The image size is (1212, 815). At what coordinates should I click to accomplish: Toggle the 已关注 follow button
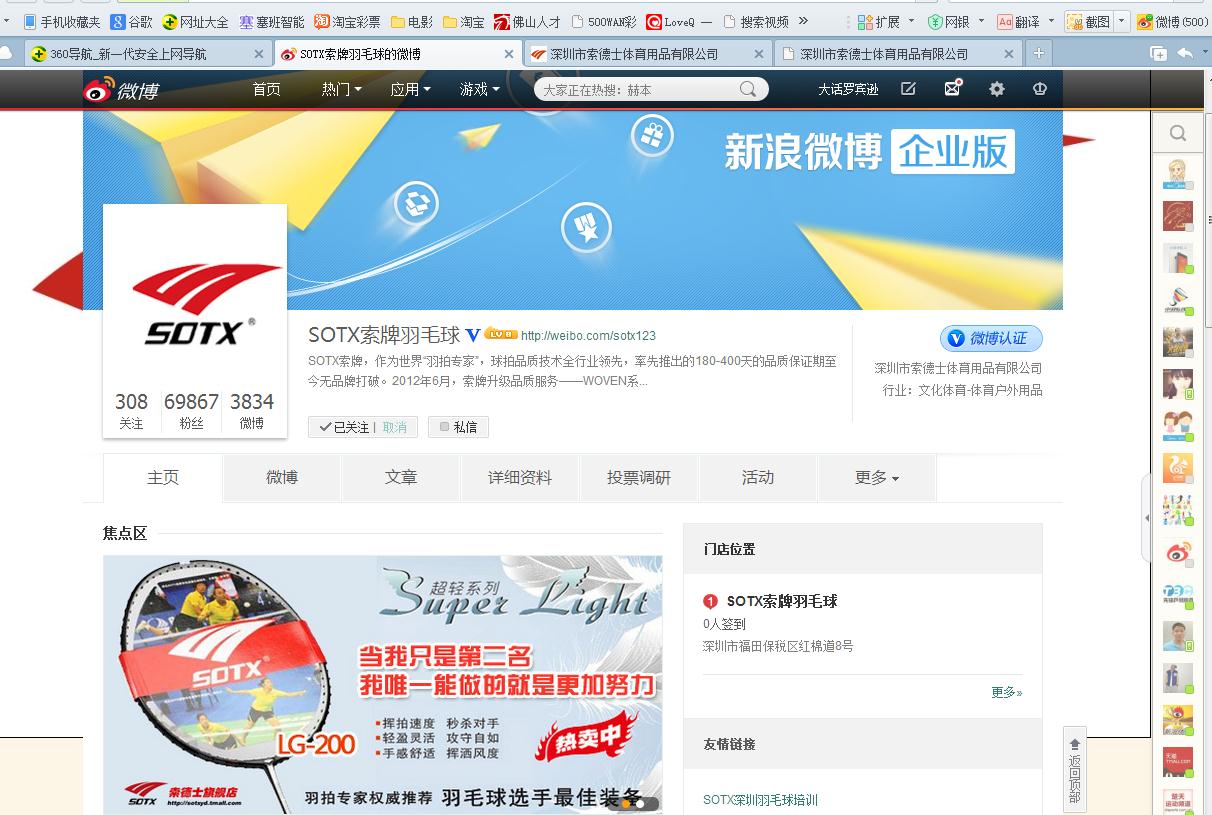(x=345, y=427)
